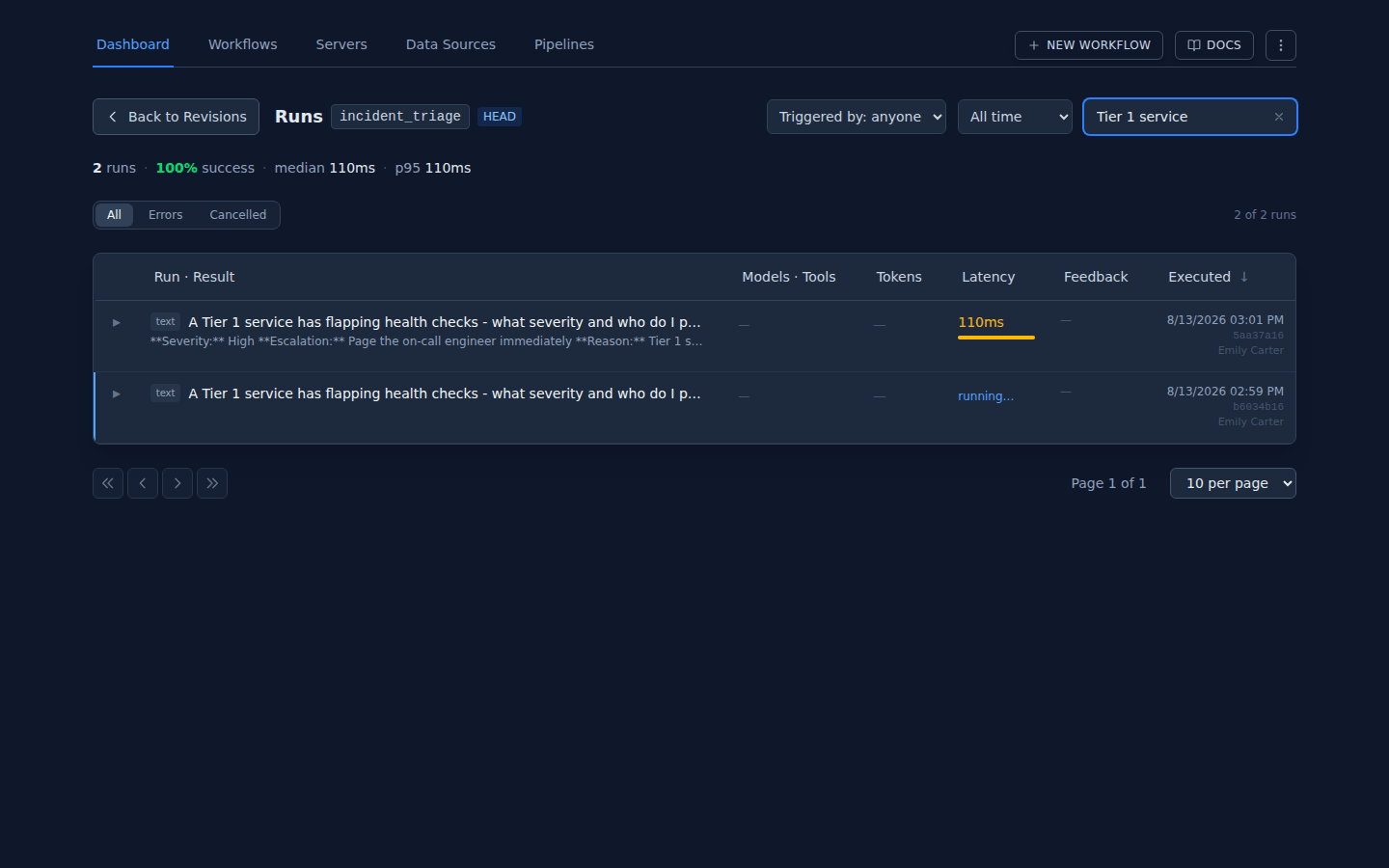
Task: Open the Servers tab
Action: (341, 44)
